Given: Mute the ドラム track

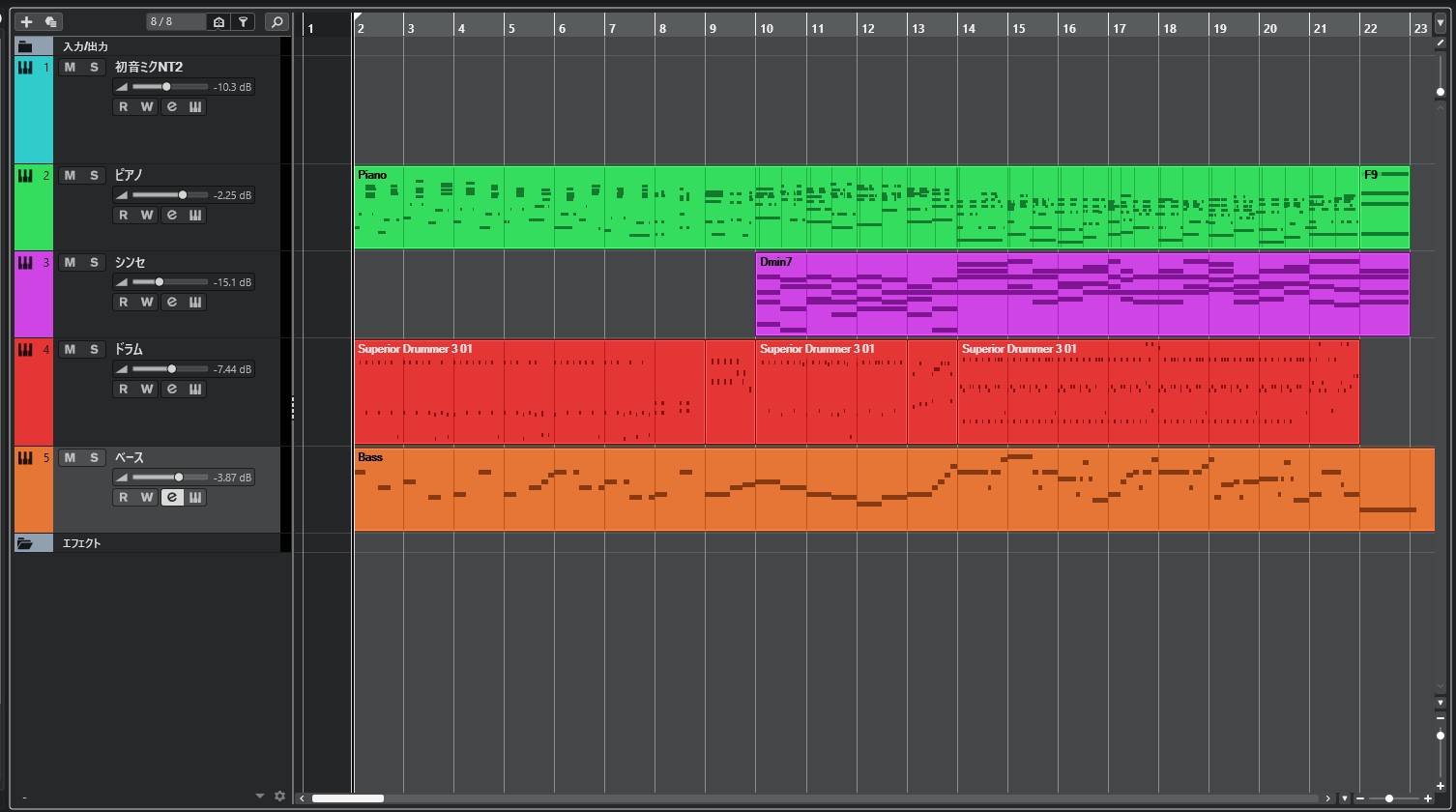Looking at the screenshot, I should point(70,349).
